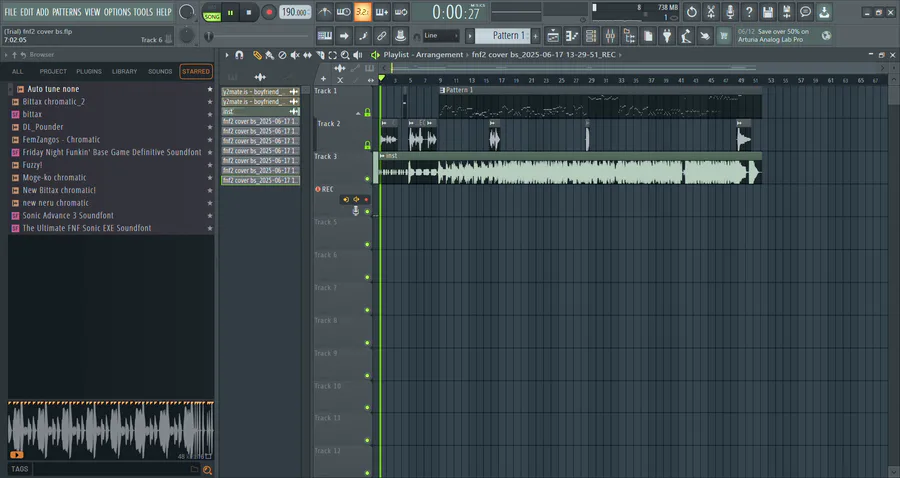Viewport: 900px width, 478px height.
Task: Click the red record button
Action: pos(268,12)
